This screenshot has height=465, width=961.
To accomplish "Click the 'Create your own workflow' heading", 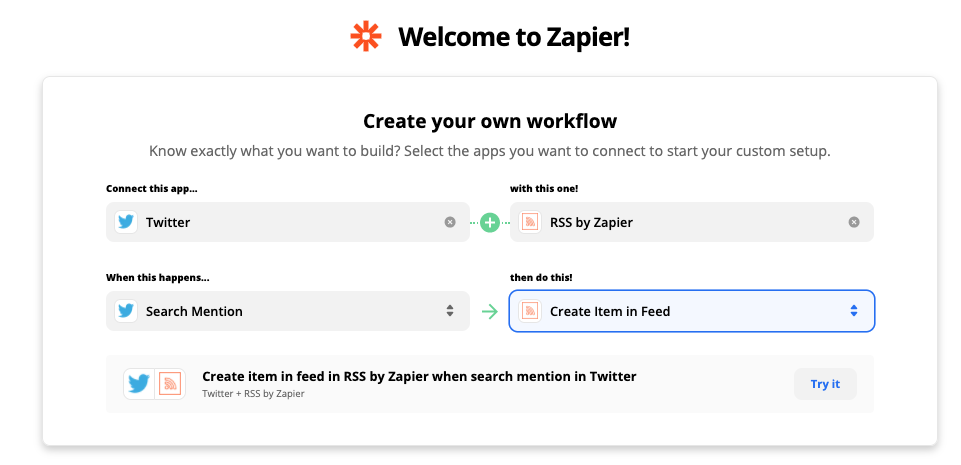I will tap(490, 121).
